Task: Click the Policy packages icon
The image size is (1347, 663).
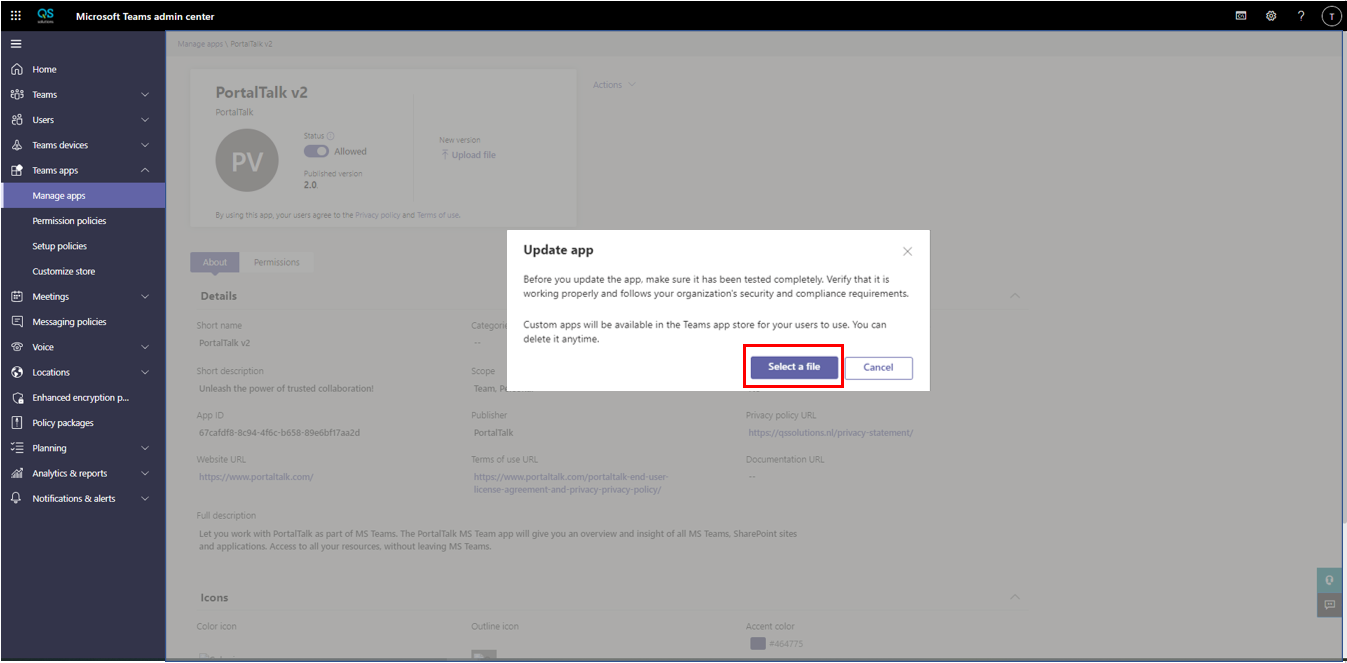Action: click(16, 423)
